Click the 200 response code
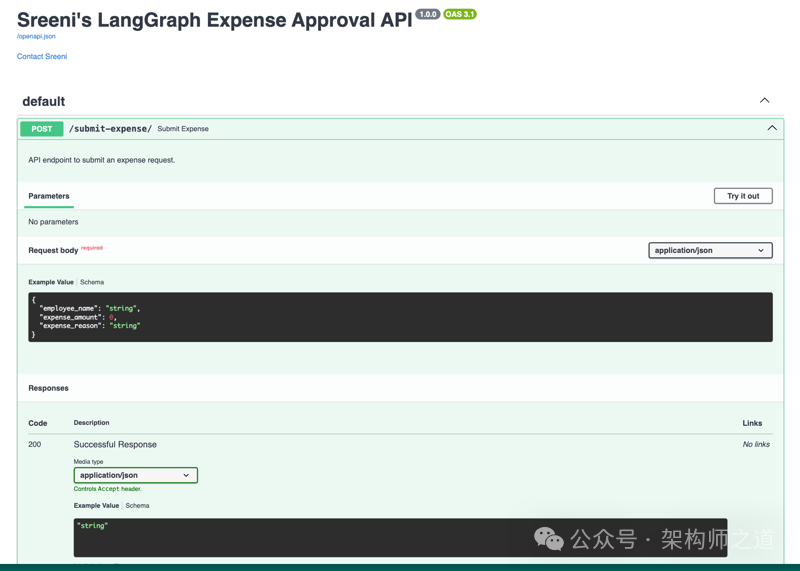Image resolution: width=800 pixels, height=571 pixels. click(35, 444)
